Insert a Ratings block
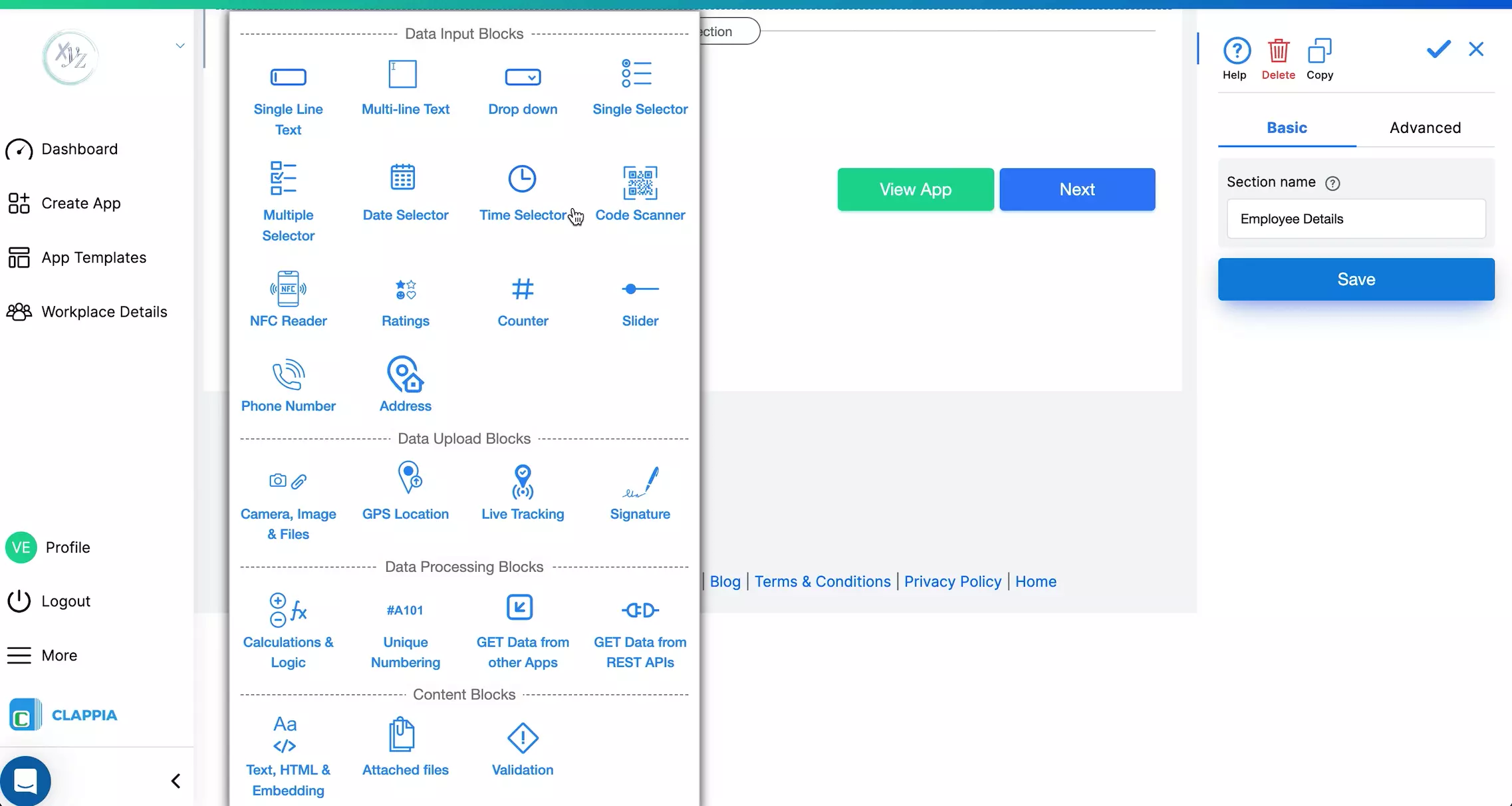 coord(404,299)
